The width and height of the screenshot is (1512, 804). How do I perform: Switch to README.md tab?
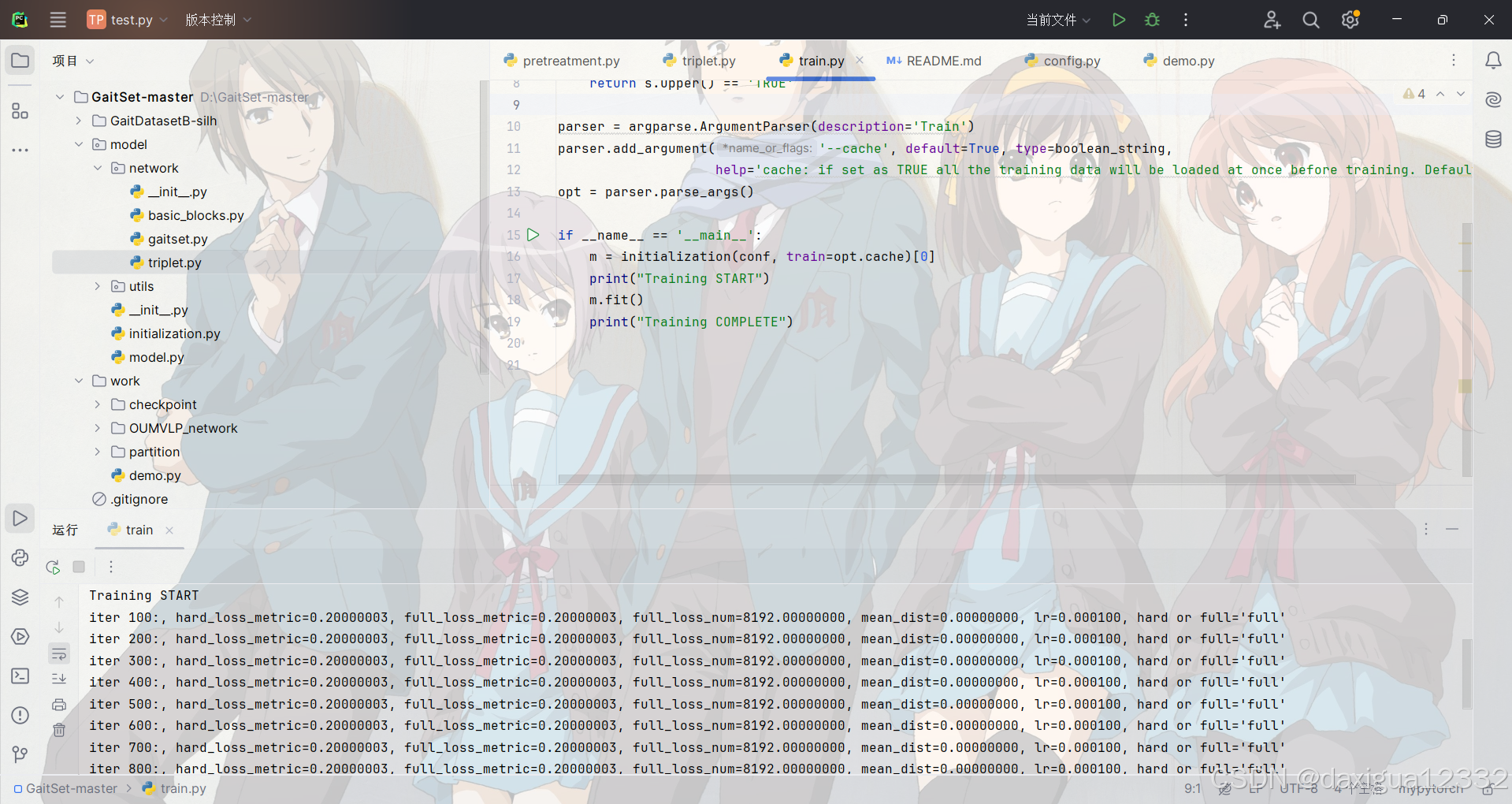(934, 61)
